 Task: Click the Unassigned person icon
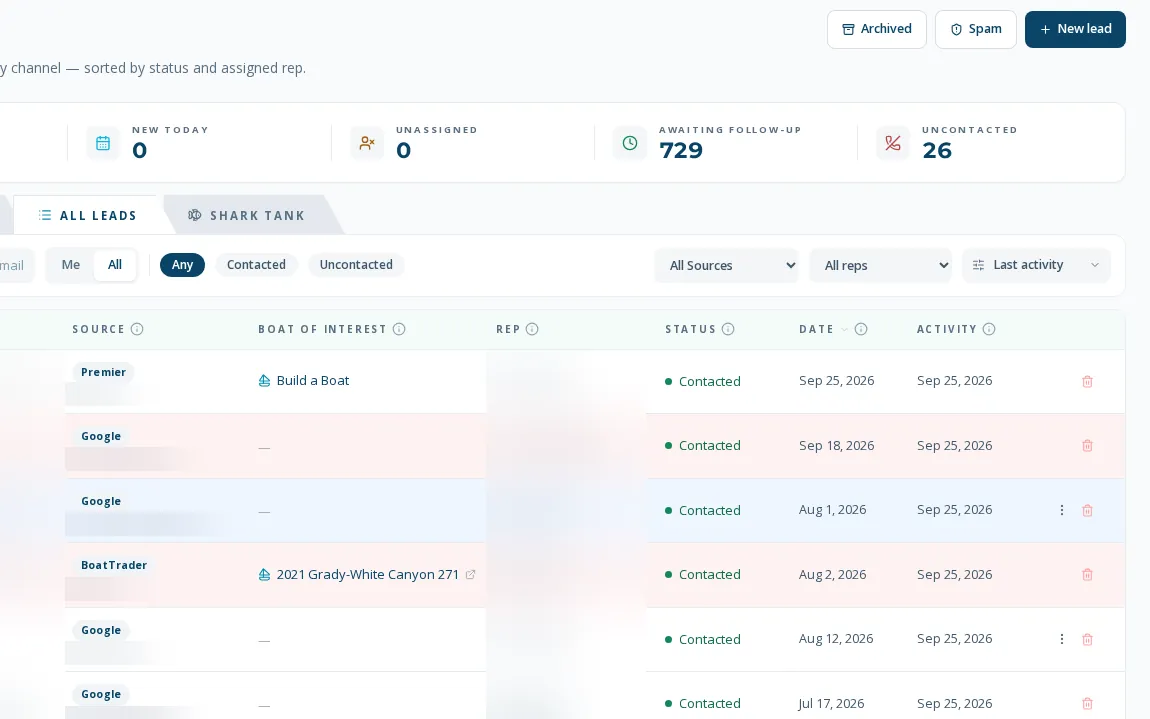[367, 143]
